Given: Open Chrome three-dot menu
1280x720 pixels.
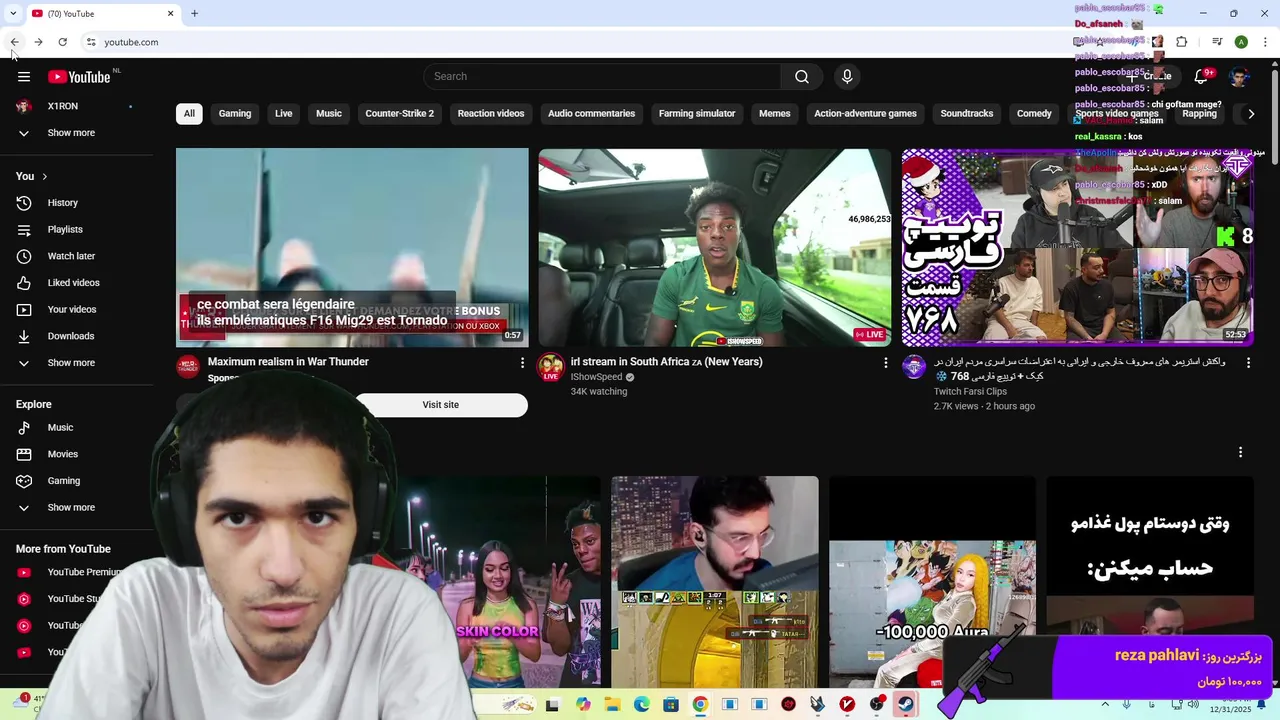Looking at the screenshot, I should point(1265,42).
